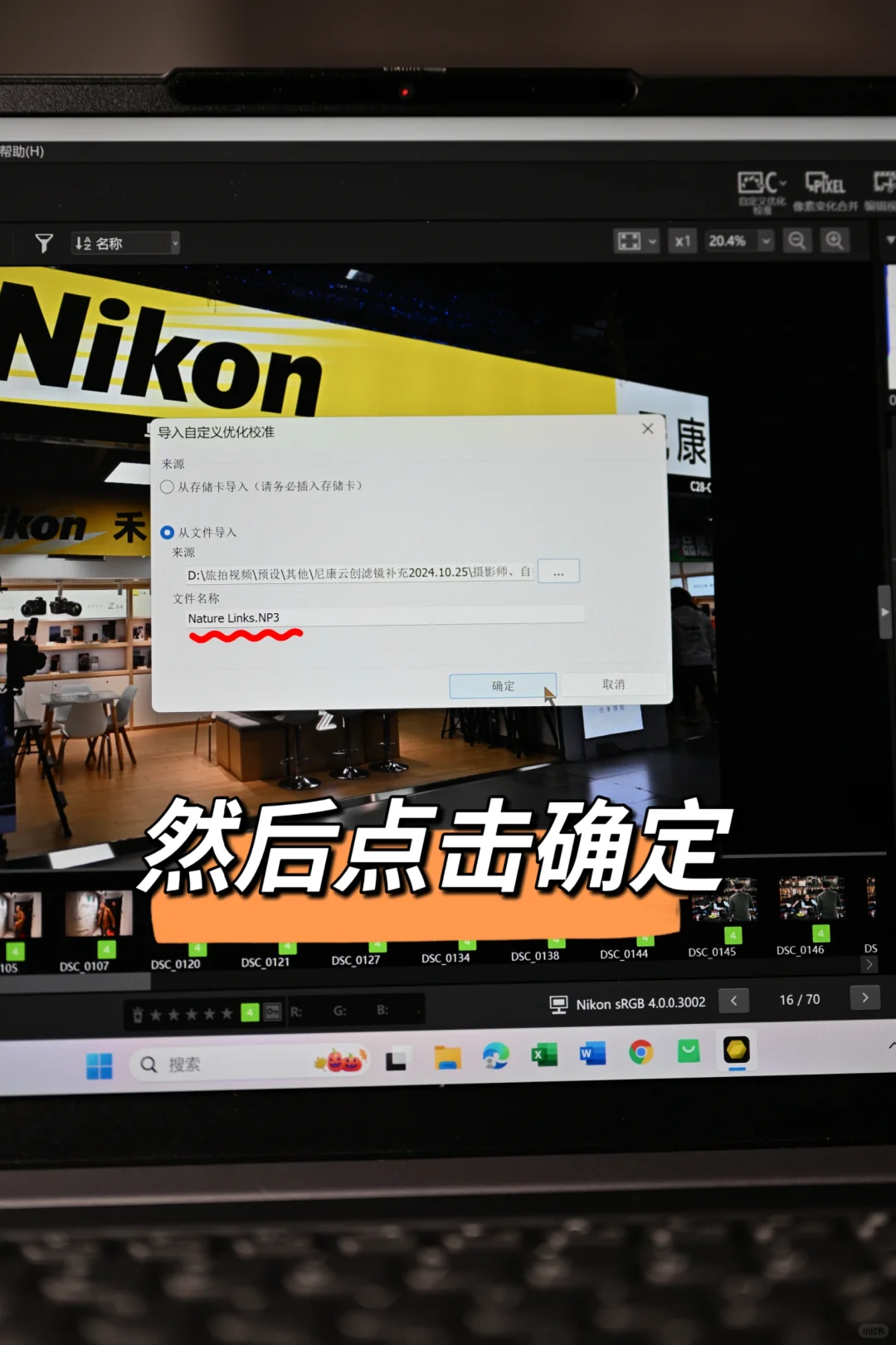The image size is (896, 1345).
Task: Open the Help (H) menu
Action: pyautogui.click(x=22, y=151)
